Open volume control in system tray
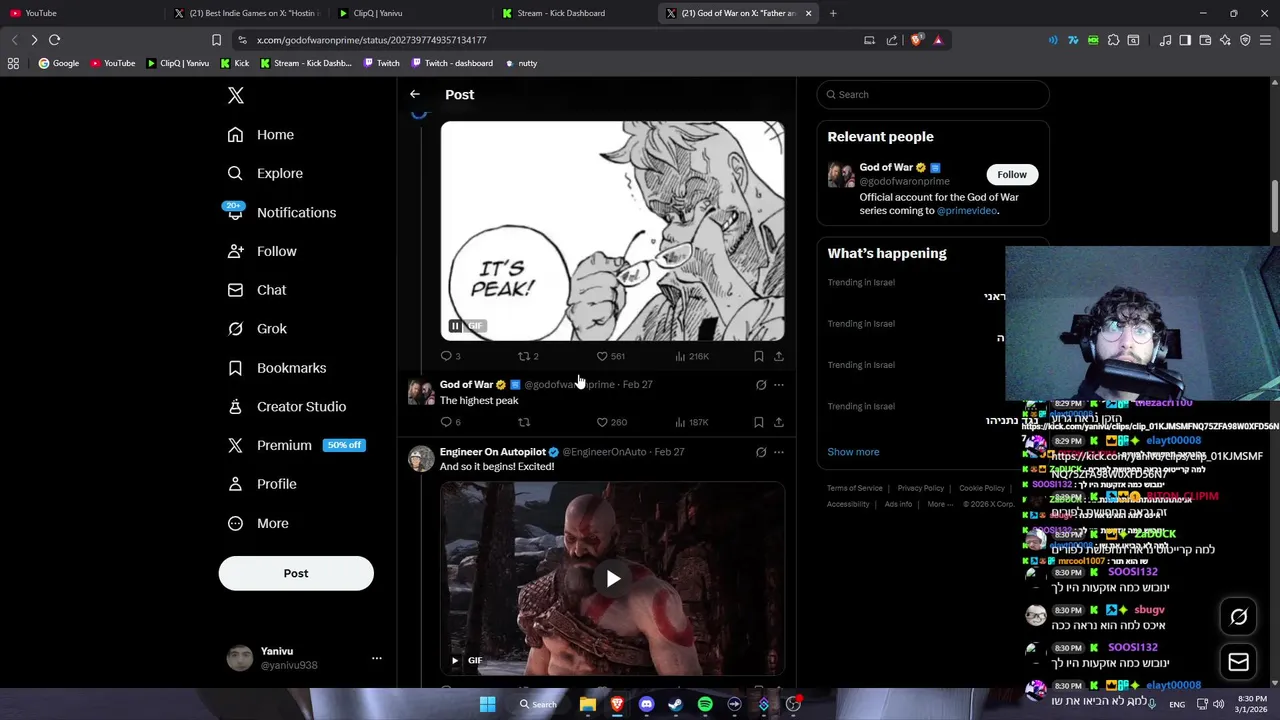 click(x=1218, y=704)
